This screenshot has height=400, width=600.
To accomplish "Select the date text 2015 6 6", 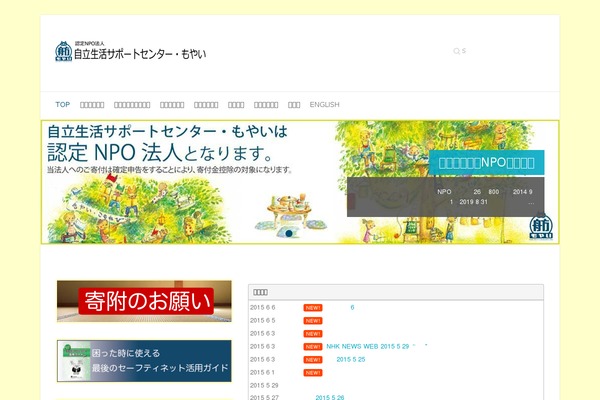I will click(262, 307).
